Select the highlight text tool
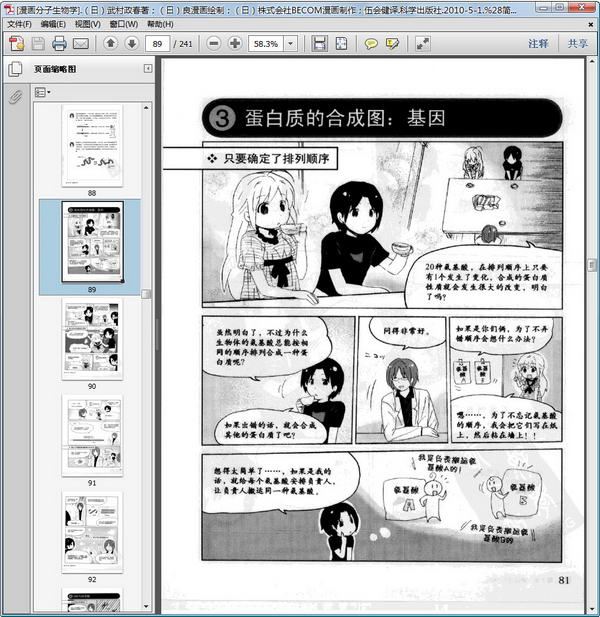600x617 pixels. point(392,44)
